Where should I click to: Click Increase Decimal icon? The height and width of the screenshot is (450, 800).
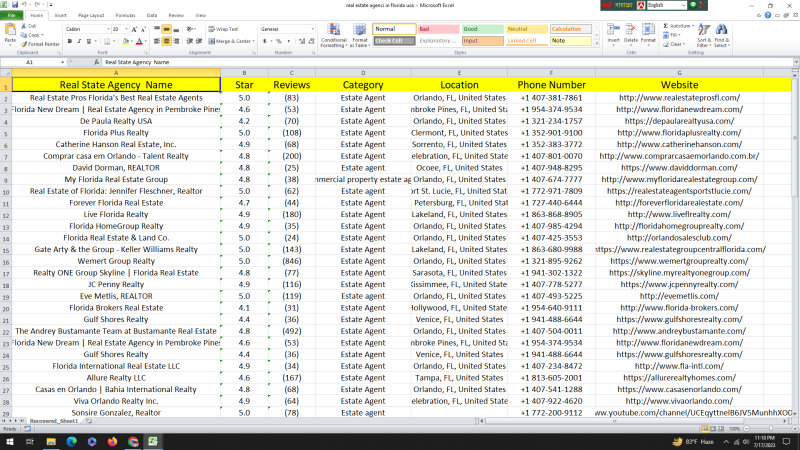click(302, 41)
